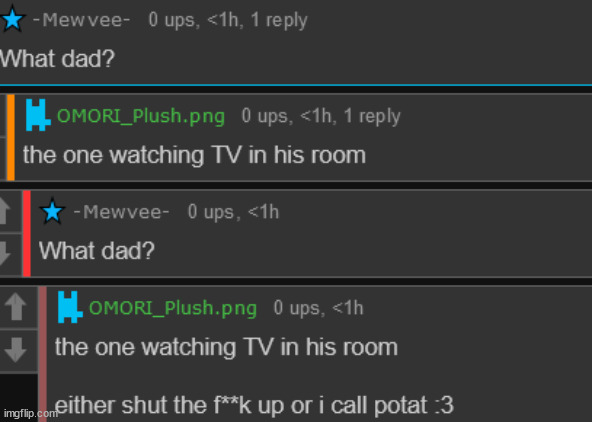Click the first "the one watching TV in his room" text

[x=194, y=155]
